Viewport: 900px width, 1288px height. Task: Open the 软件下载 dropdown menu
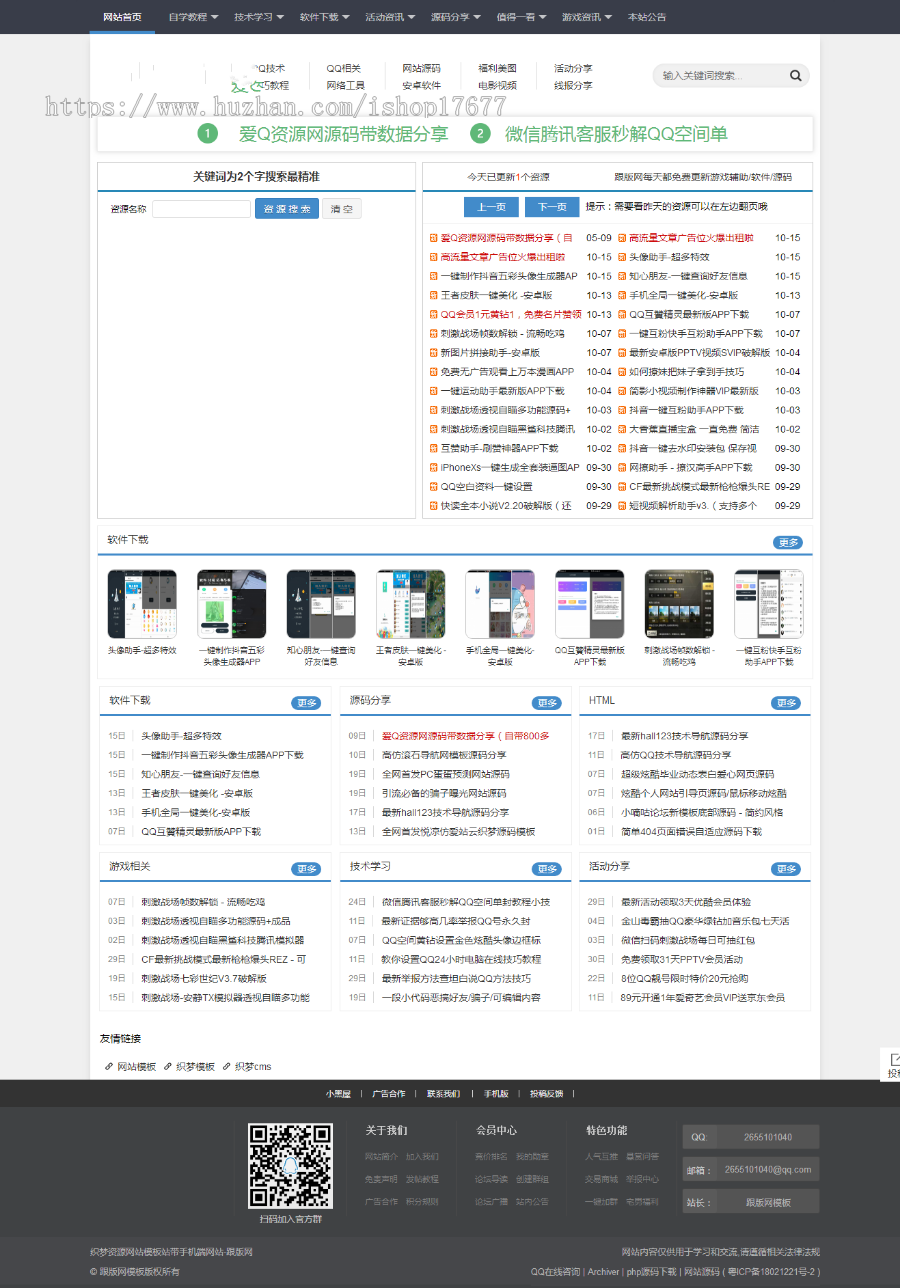pyautogui.click(x=325, y=16)
